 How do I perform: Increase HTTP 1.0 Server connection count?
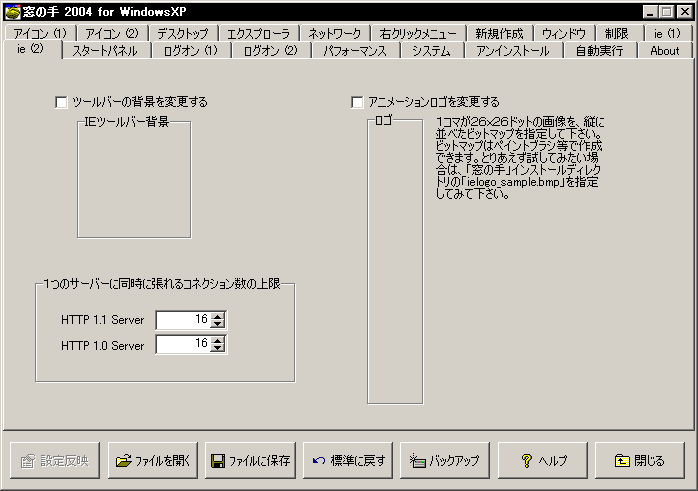tap(219, 340)
